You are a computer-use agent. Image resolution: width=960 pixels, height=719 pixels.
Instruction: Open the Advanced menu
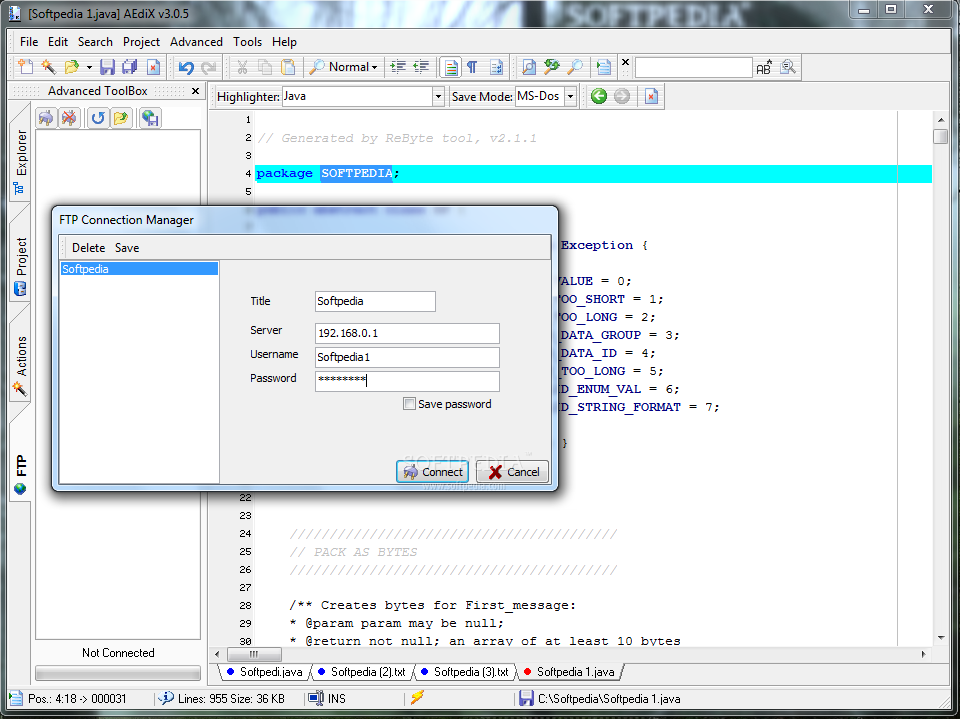point(196,42)
